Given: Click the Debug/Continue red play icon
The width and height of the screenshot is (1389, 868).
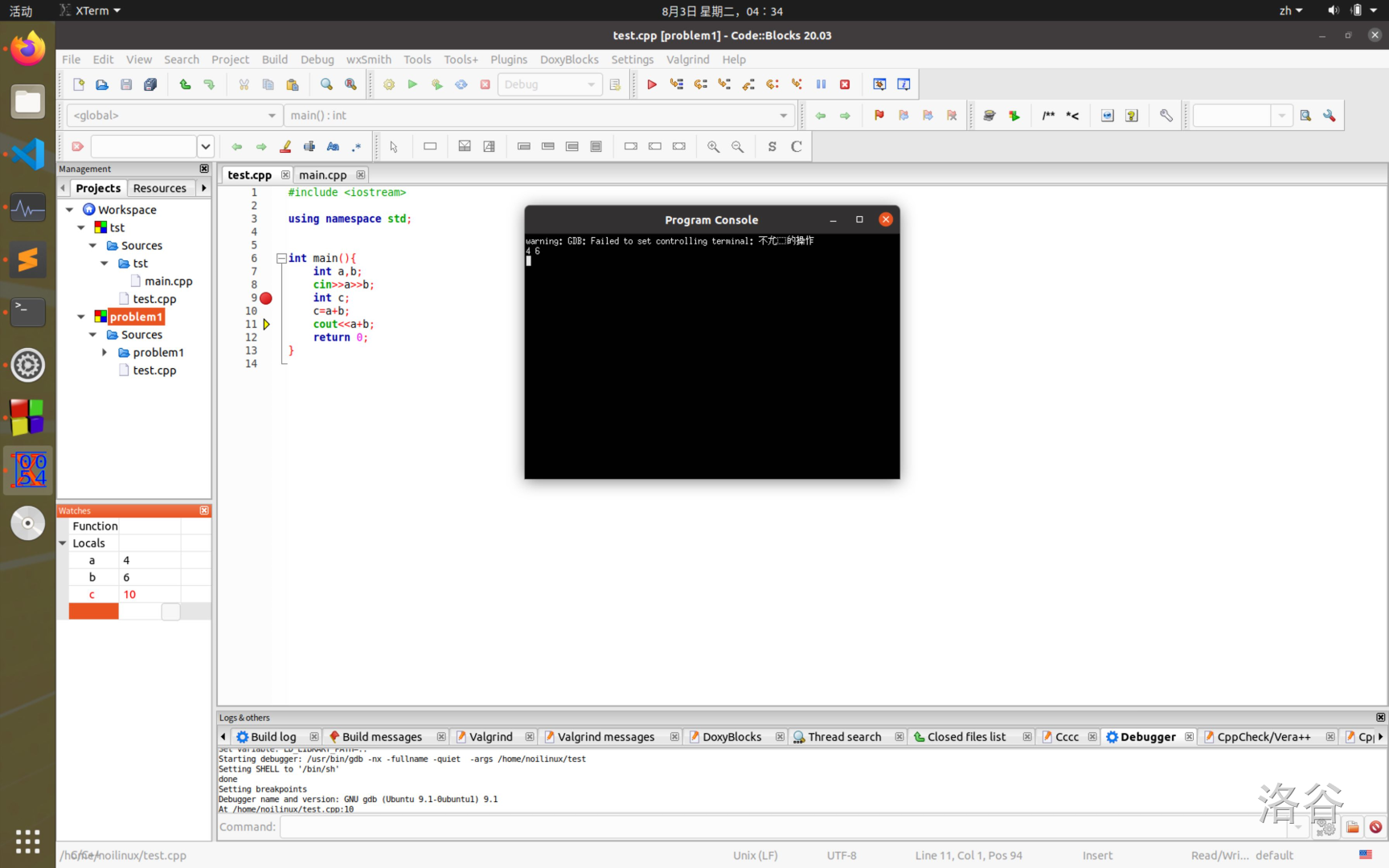Looking at the screenshot, I should [652, 84].
